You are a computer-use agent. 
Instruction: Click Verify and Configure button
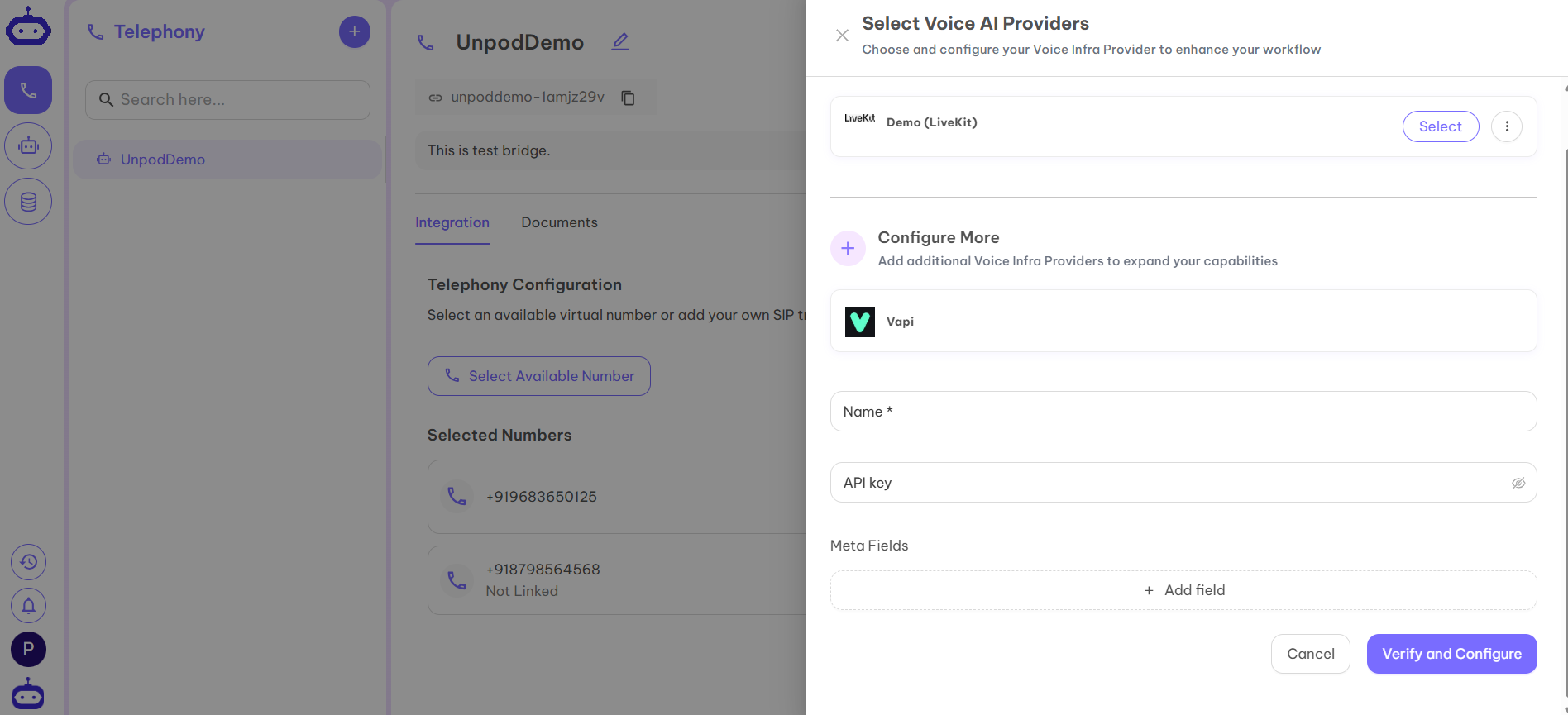coord(1451,654)
